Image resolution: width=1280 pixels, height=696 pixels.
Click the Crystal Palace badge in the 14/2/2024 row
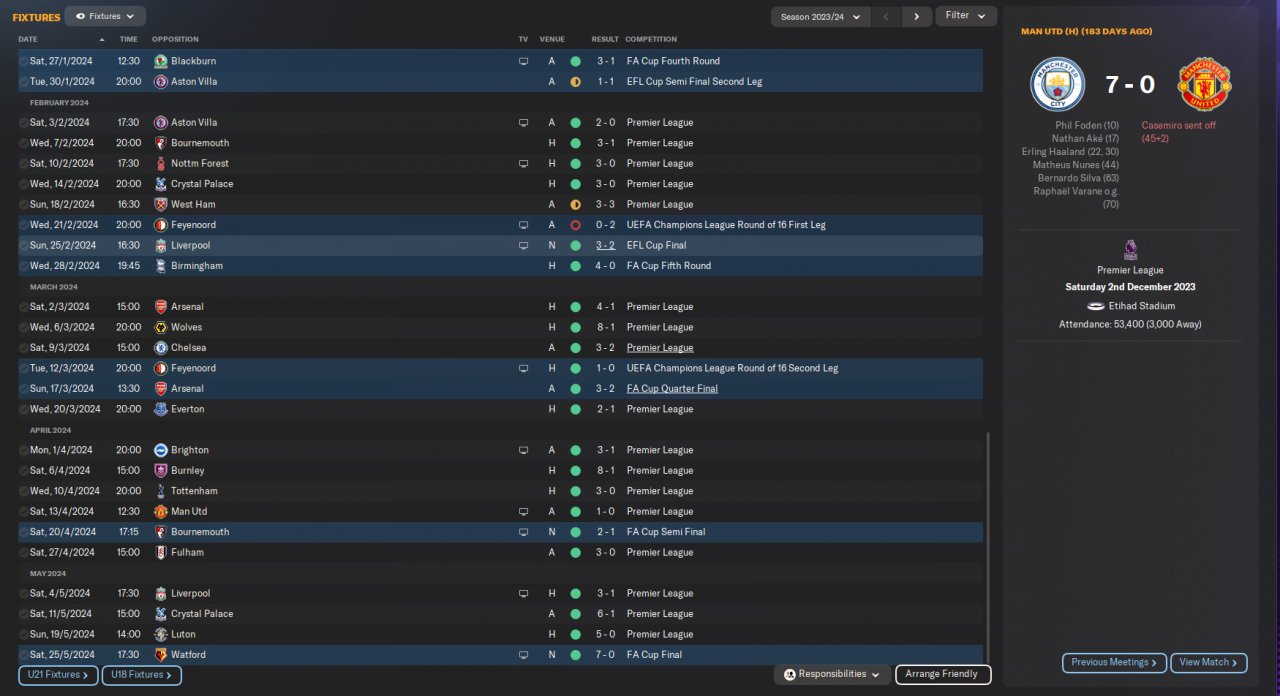(x=160, y=184)
